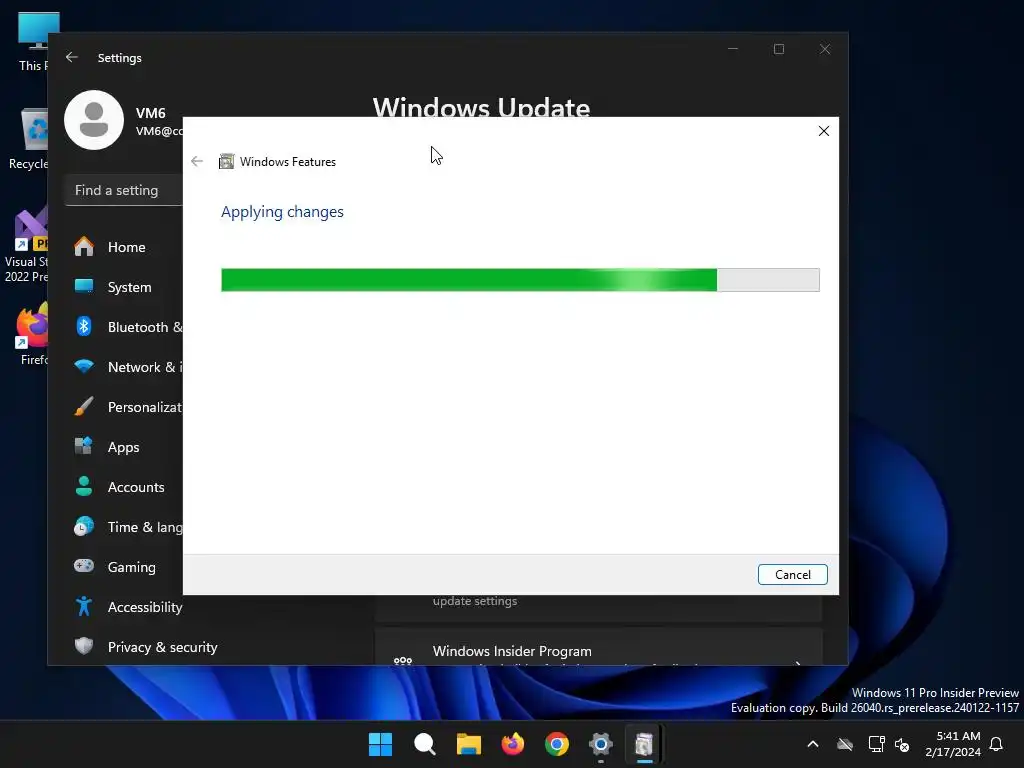Viewport: 1024px width, 768px height.
Task: Launch Google Chrome from taskbar
Action: click(556, 744)
